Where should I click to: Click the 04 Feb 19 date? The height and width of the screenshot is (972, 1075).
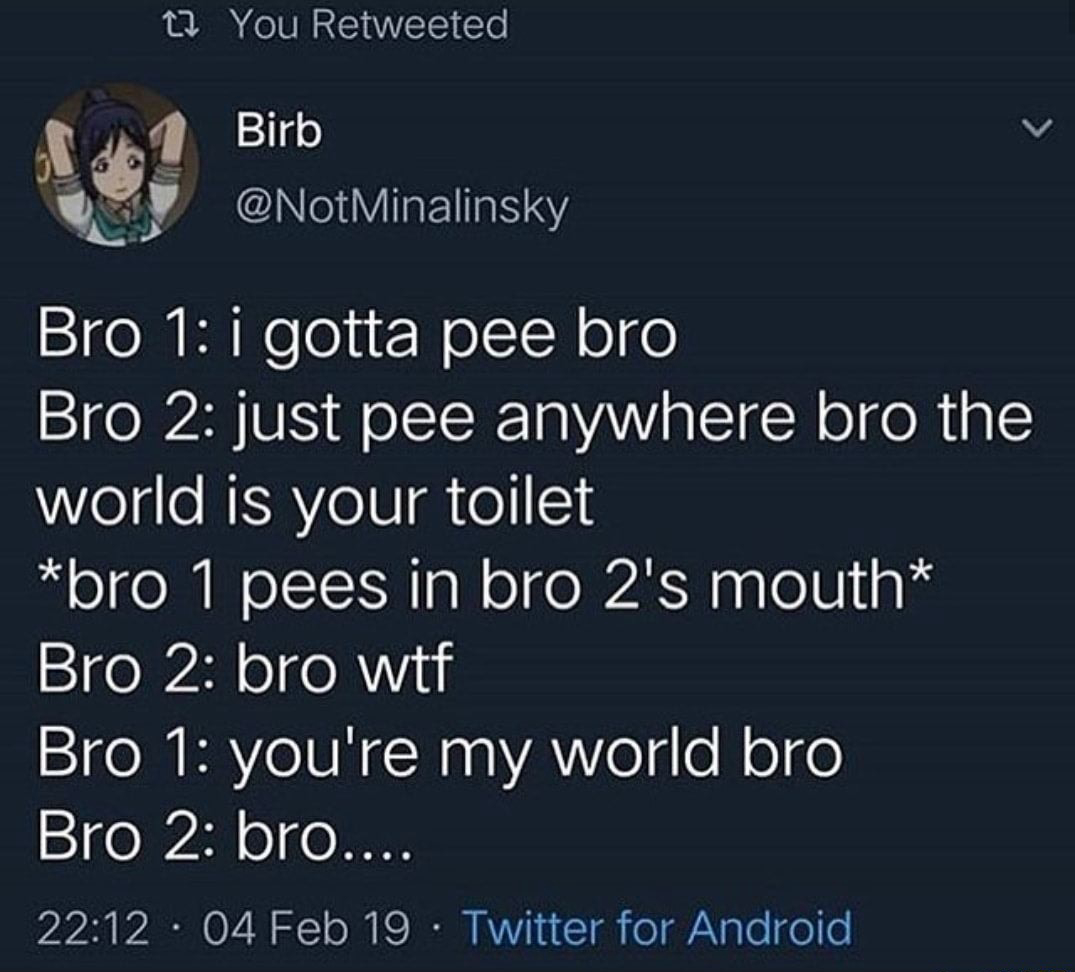pyautogui.click(x=306, y=928)
